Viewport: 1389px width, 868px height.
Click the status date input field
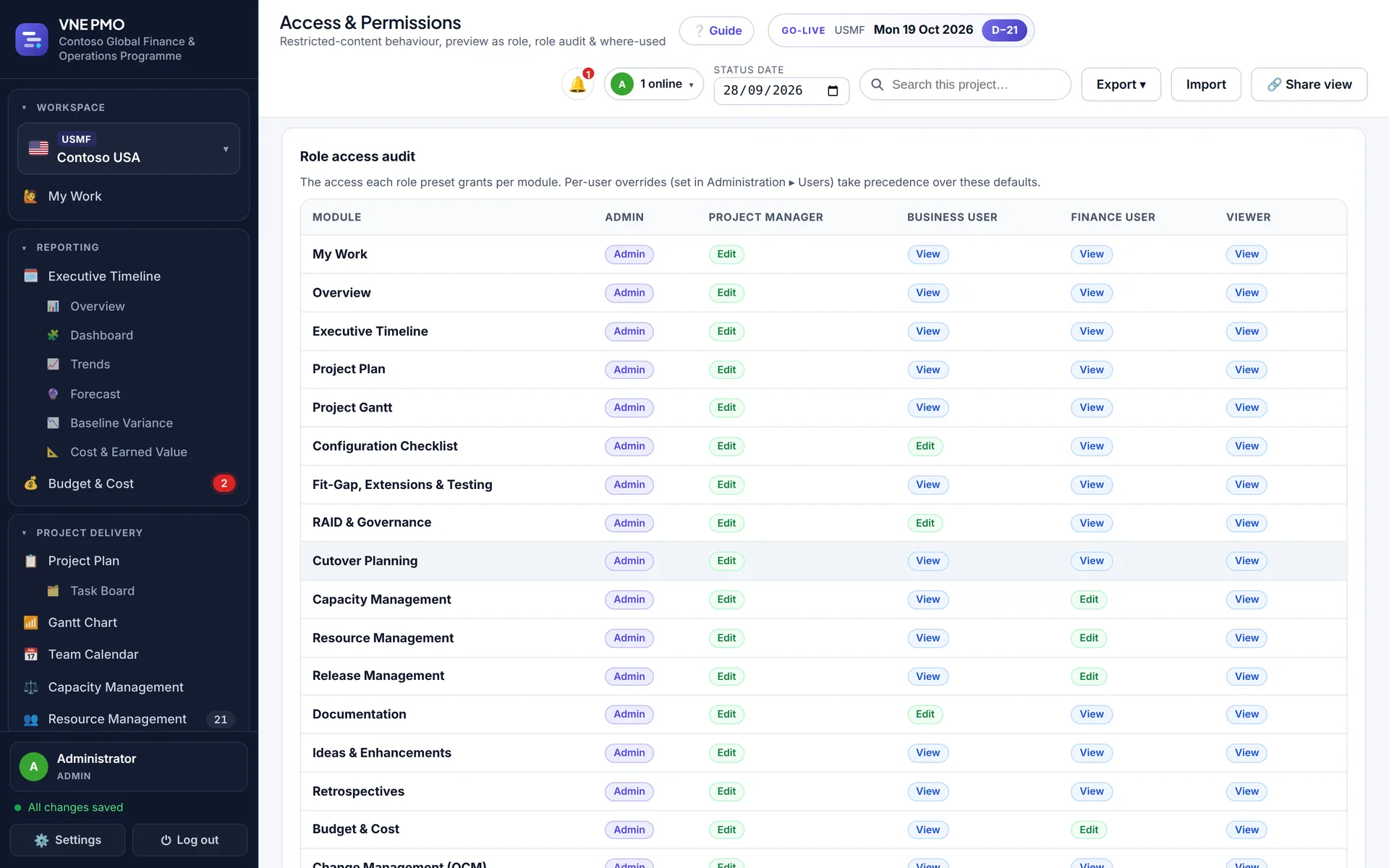pyautogui.click(x=781, y=90)
